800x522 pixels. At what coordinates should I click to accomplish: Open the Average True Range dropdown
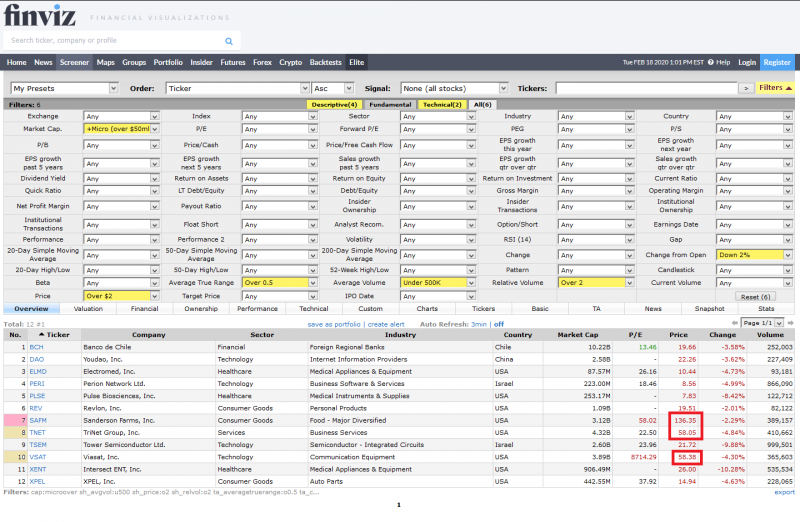tap(280, 283)
